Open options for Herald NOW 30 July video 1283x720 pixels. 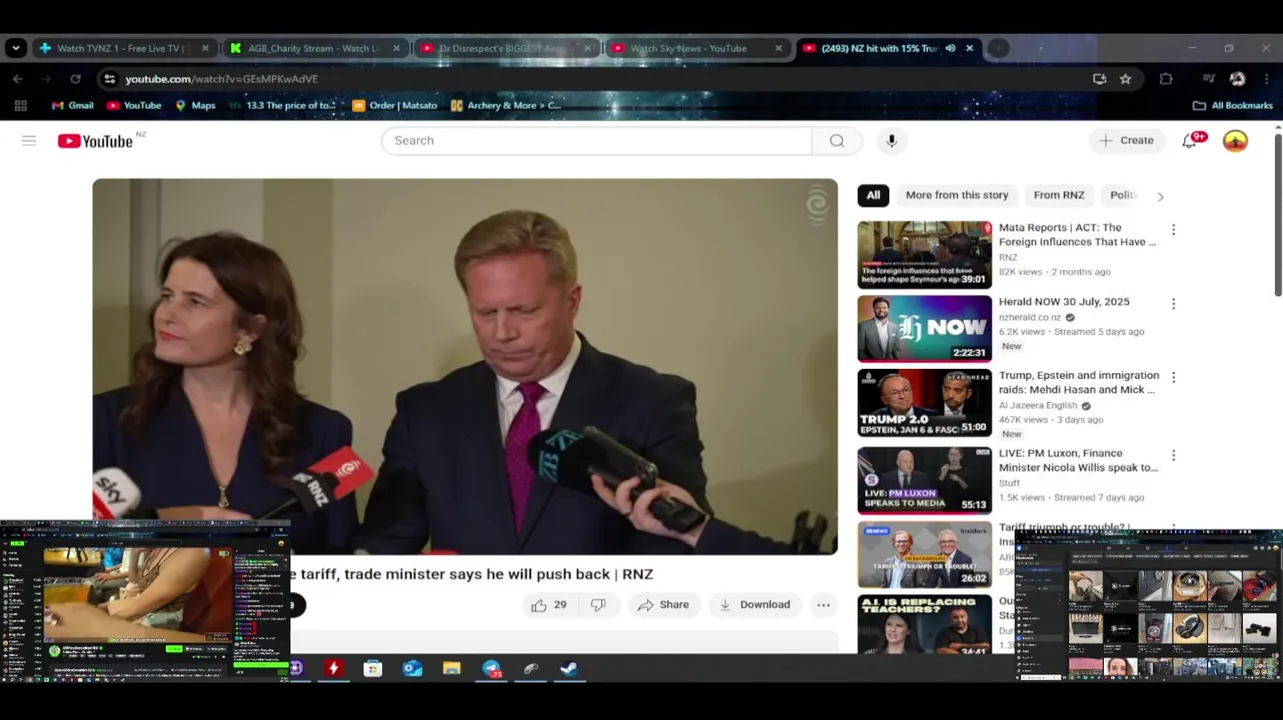[x=1173, y=304]
